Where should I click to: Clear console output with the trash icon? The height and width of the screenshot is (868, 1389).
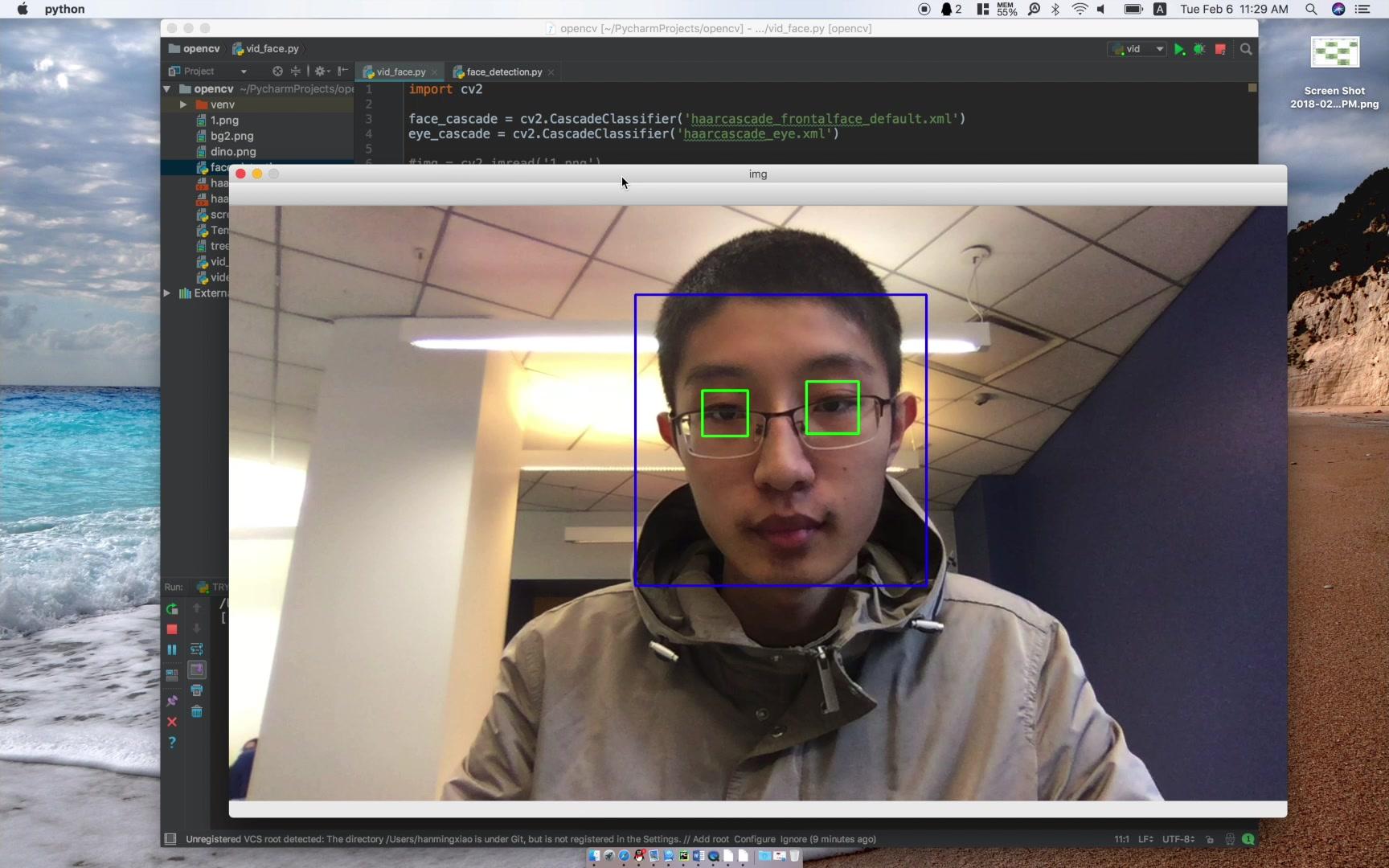click(197, 711)
